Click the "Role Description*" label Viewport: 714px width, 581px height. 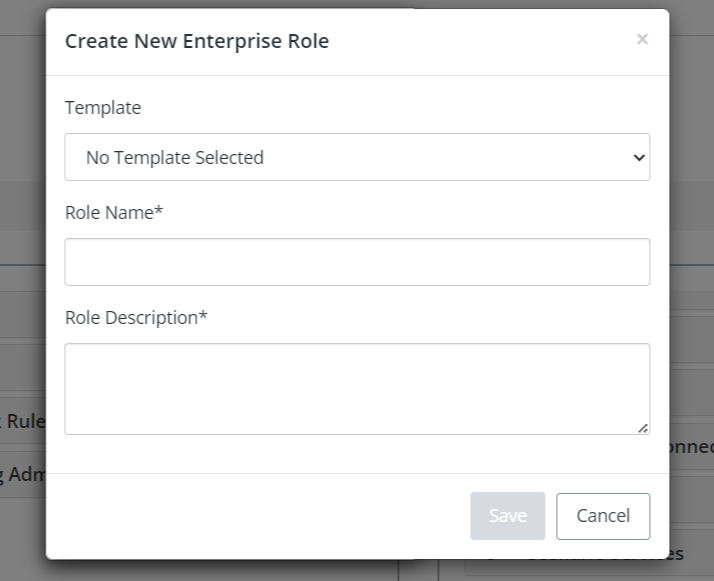pos(136,317)
